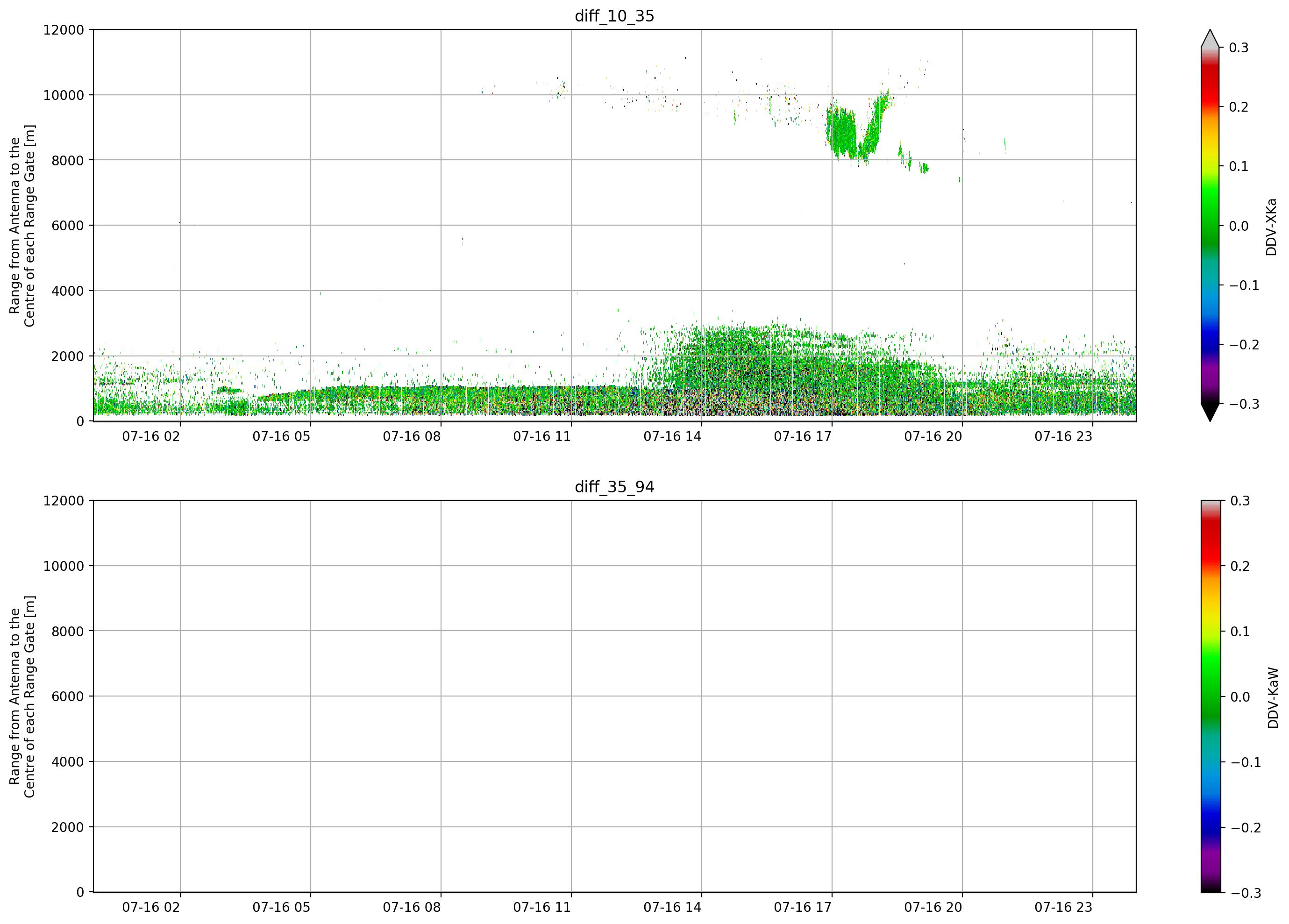Click the 2000 y-tick of diff_35_94
1289x924 pixels.
click(68, 827)
